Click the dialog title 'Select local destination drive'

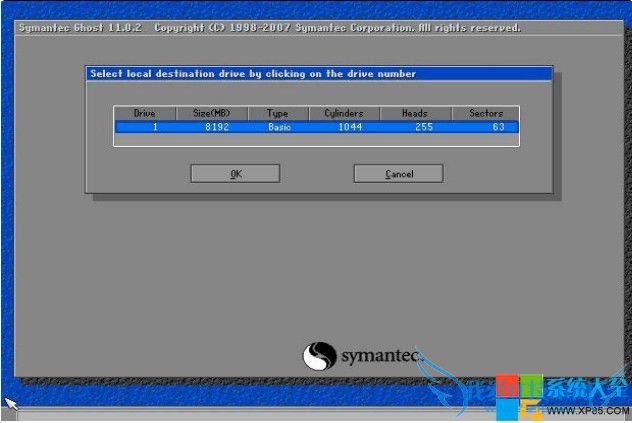point(253,74)
